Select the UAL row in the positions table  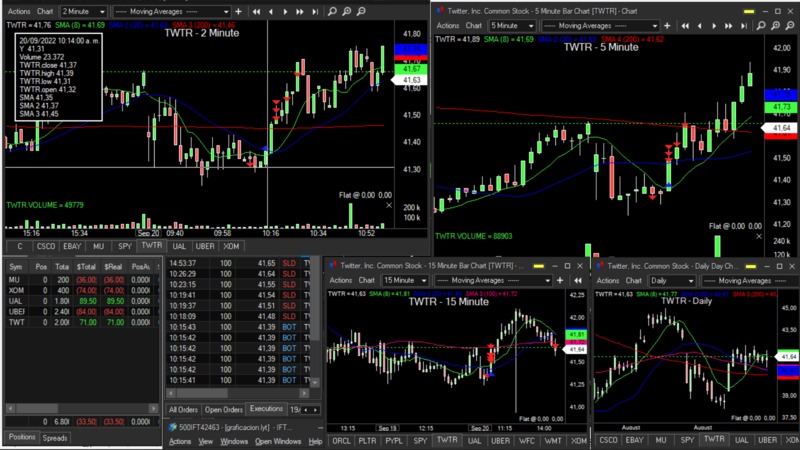point(16,301)
